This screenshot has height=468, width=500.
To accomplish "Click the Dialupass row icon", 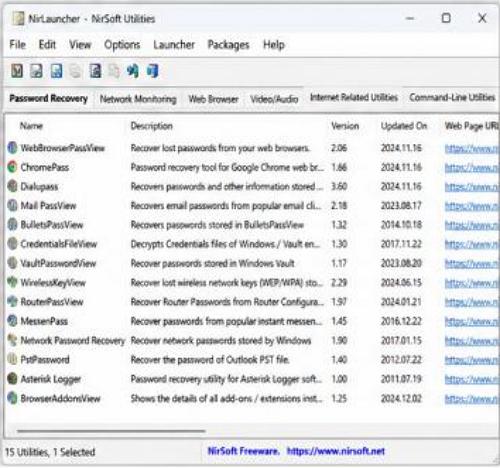I will tap(12, 186).
